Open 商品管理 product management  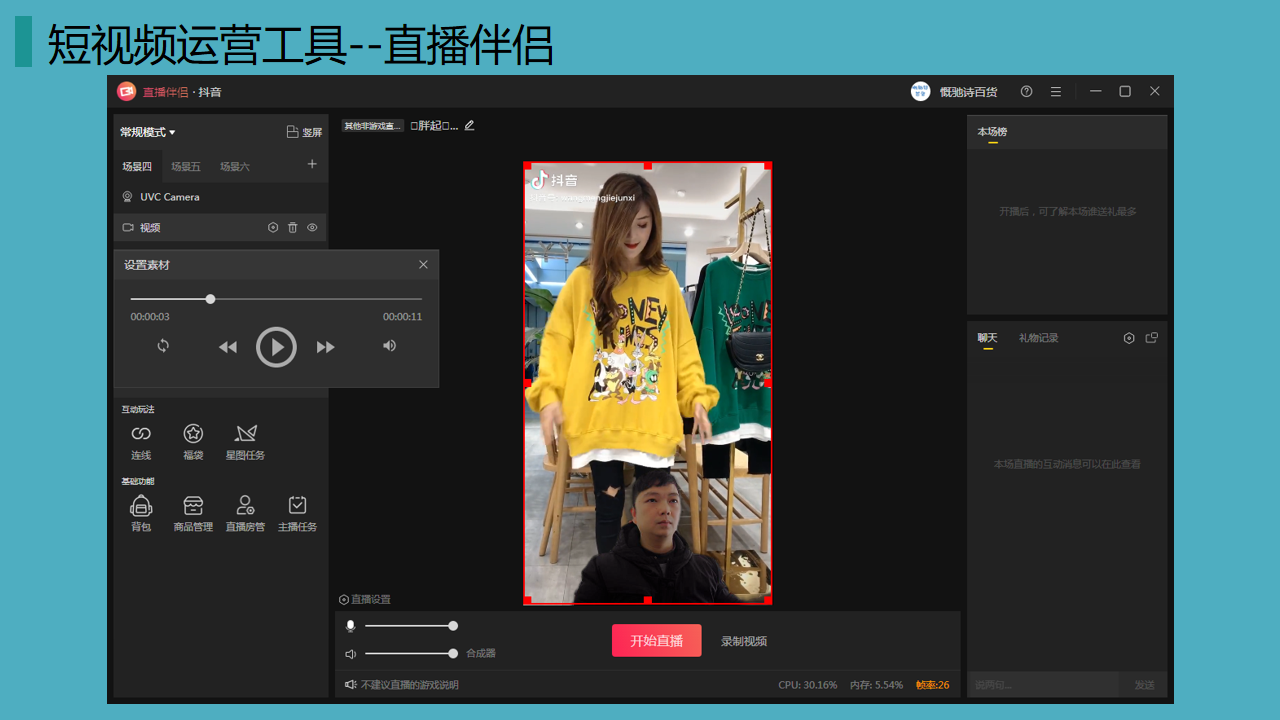193,514
